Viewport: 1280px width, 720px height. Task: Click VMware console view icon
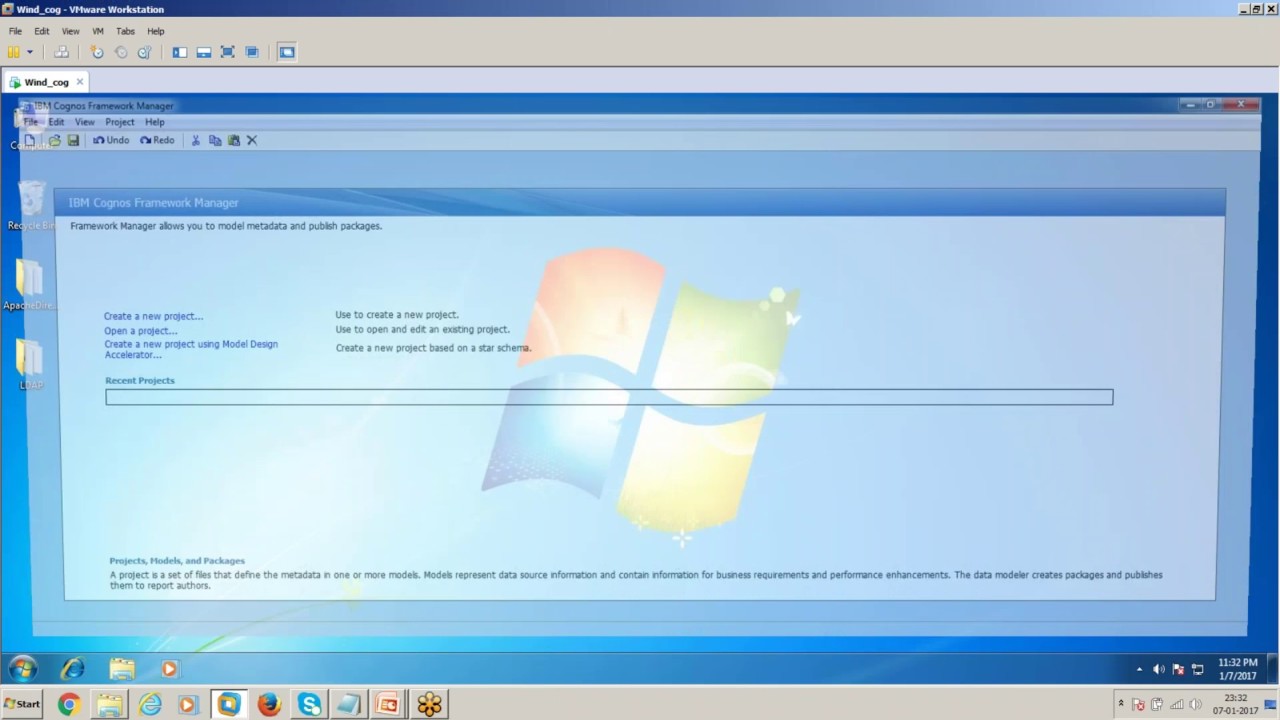[287, 52]
